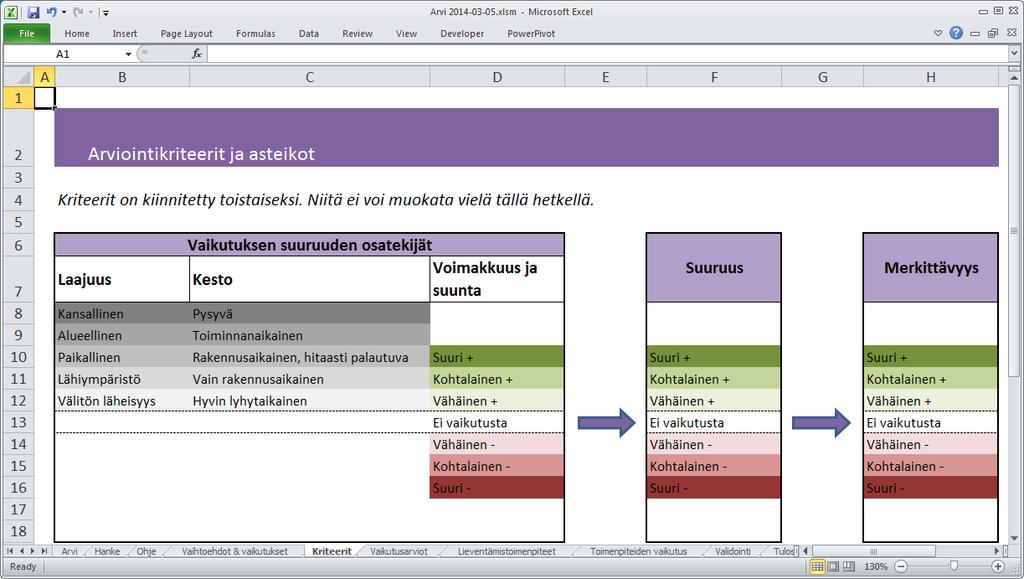The width and height of the screenshot is (1024, 579).
Task: Open the Validointi sheet tab
Action: pyautogui.click(x=733, y=552)
